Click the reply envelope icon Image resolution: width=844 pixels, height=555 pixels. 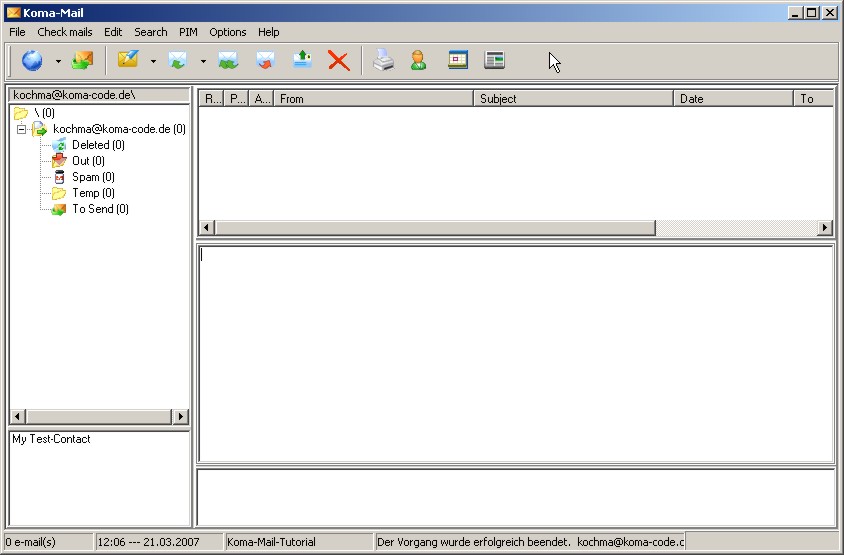coord(178,60)
